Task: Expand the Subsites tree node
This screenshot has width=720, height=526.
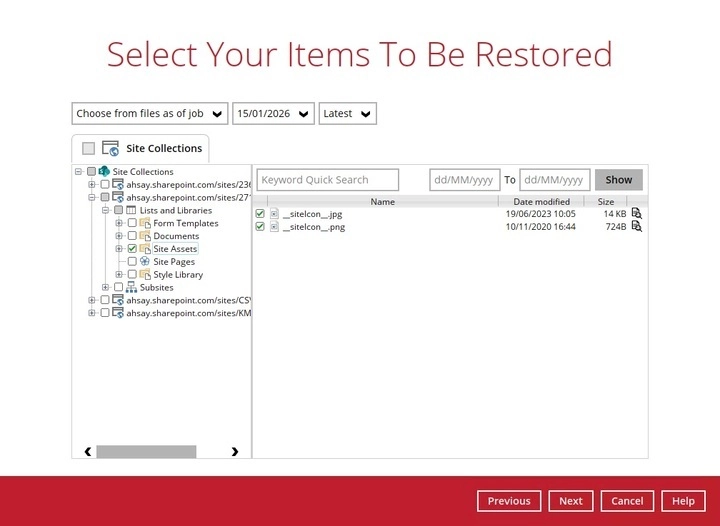Action: [106, 287]
